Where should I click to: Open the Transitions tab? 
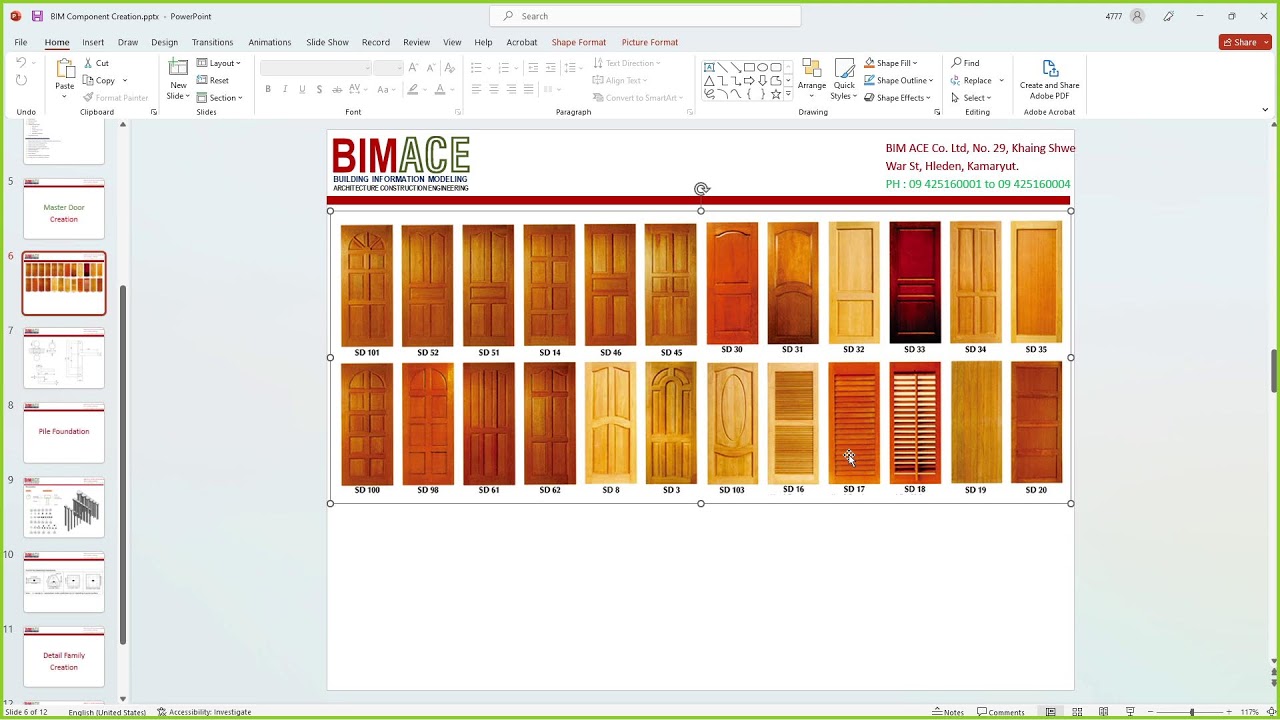[x=212, y=42]
